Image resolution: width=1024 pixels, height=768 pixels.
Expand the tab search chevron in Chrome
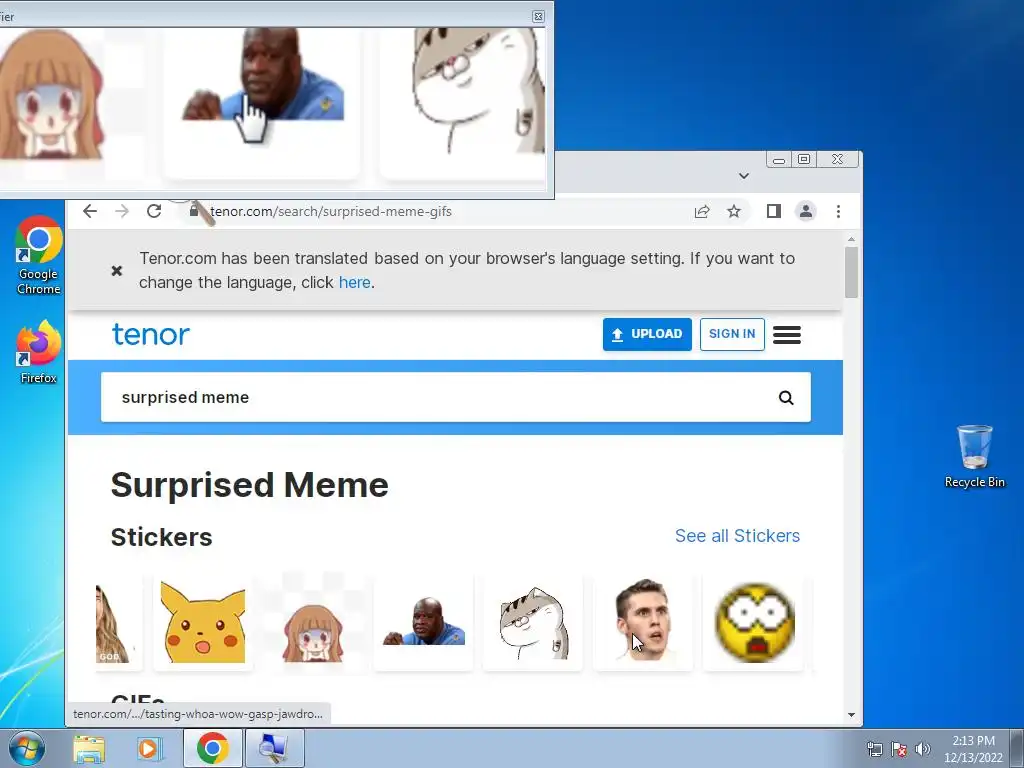pos(744,176)
